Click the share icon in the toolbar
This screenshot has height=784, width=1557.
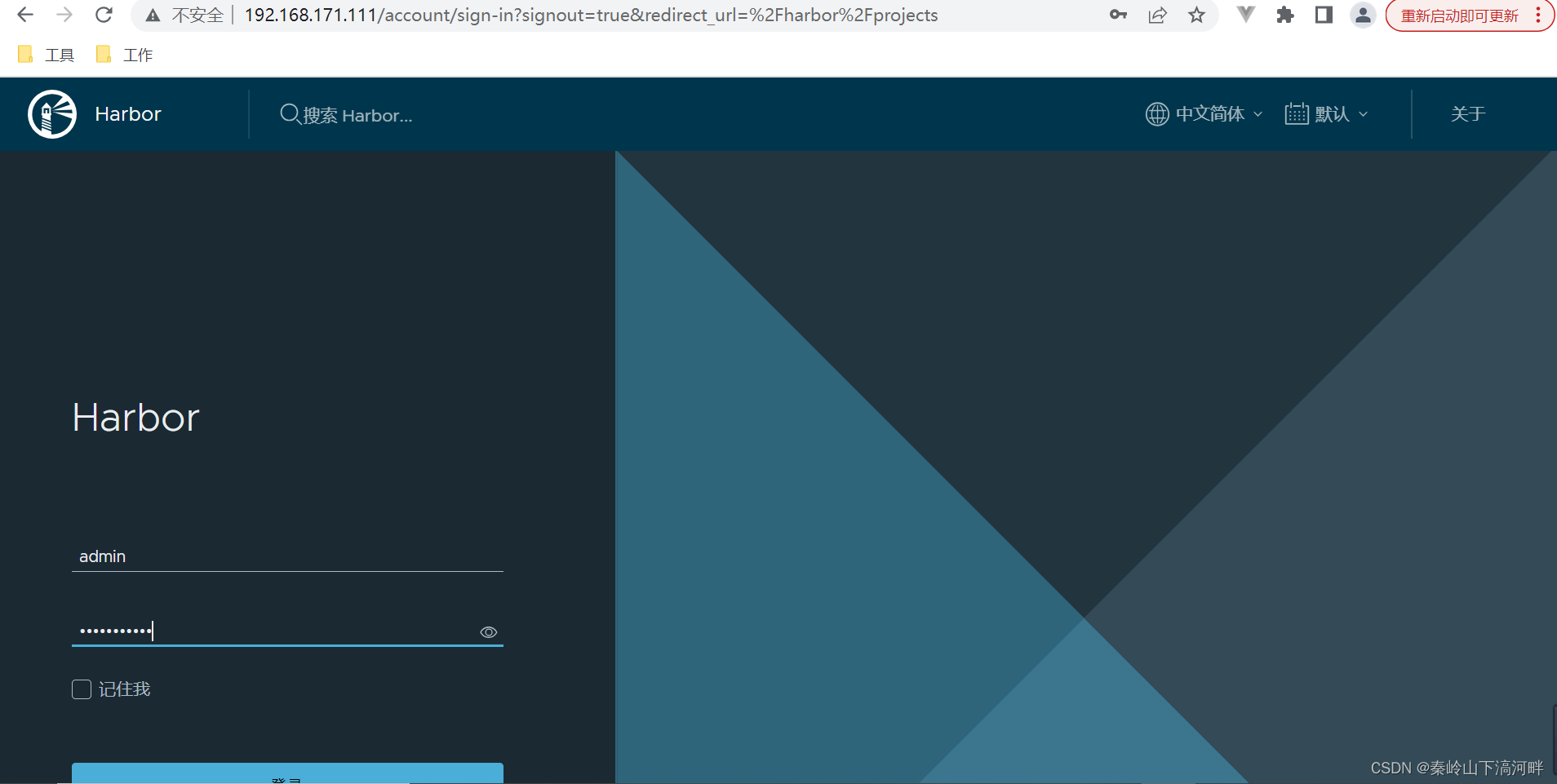1158,15
